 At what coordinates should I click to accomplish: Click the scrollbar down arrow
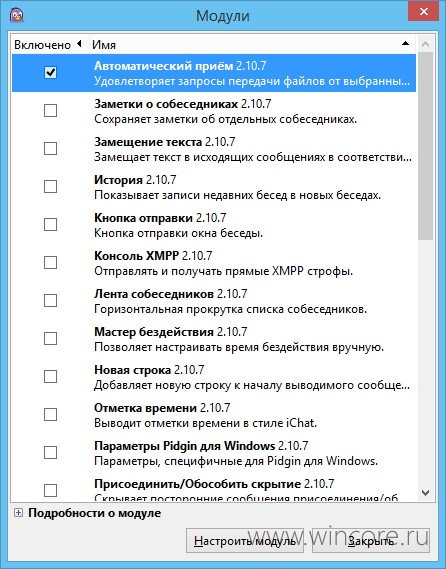pyautogui.click(x=426, y=493)
